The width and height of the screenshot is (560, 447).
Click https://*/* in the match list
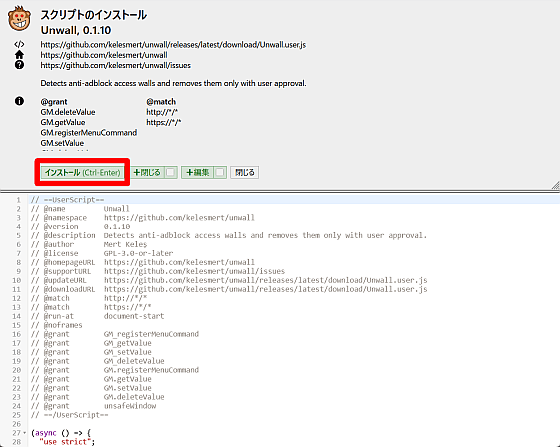tap(164, 122)
